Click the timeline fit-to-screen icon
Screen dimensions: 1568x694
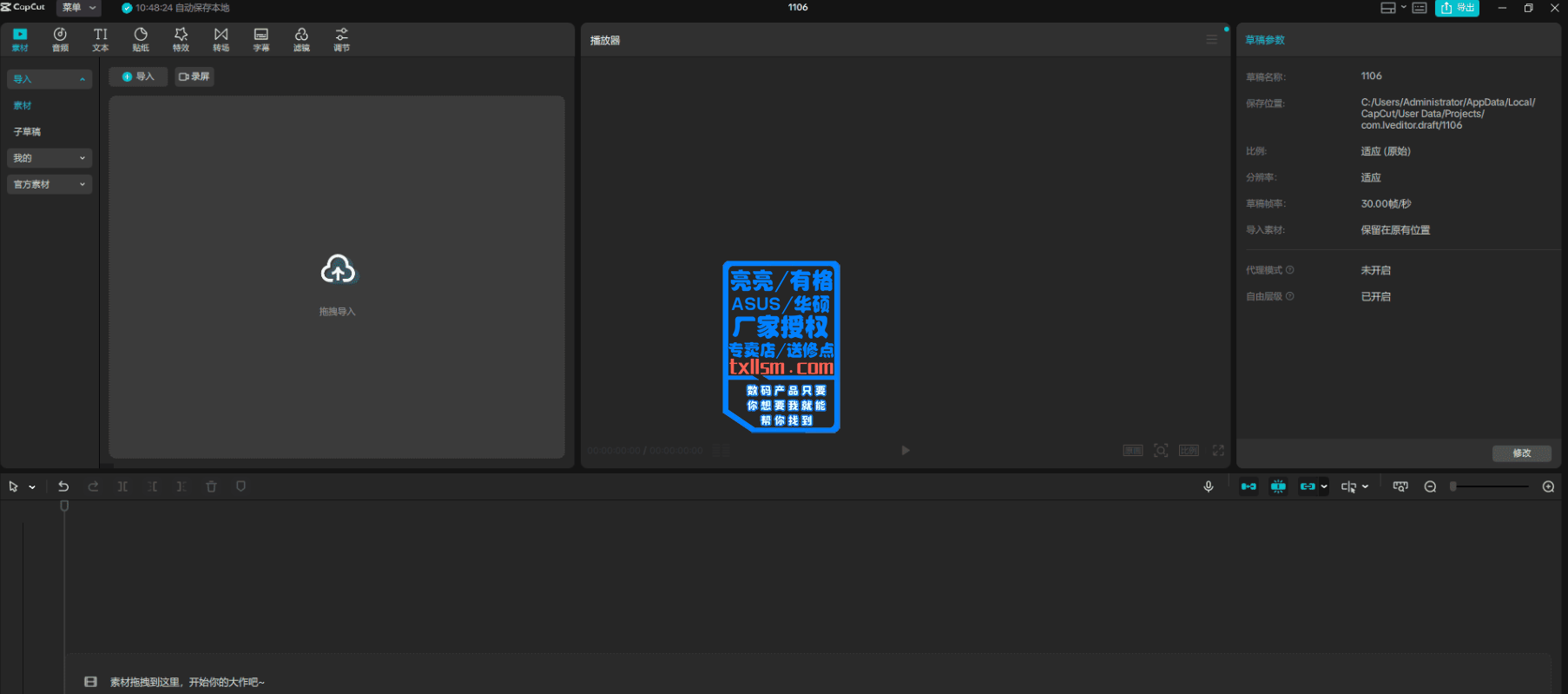tap(1400, 486)
